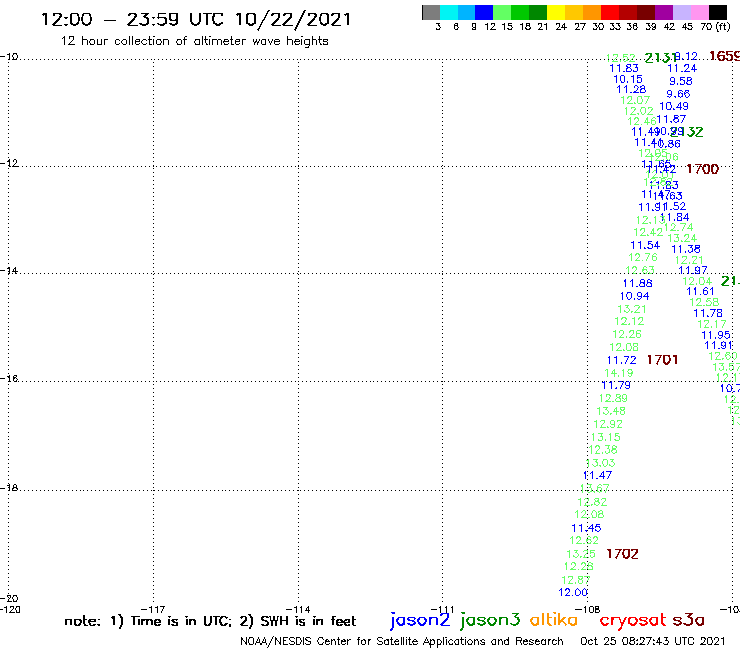Select the pink legend color swatch
The width and height of the screenshot is (740, 650).
pos(699,12)
